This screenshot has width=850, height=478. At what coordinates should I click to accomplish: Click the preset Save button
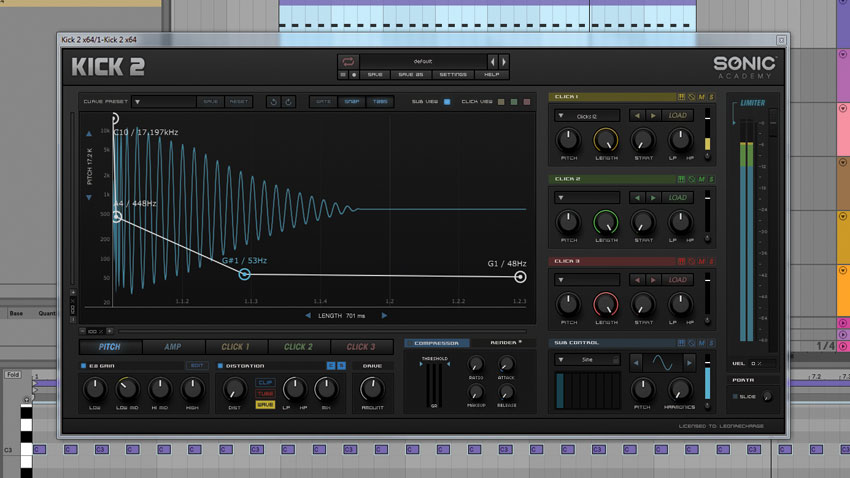click(x=375, y=75)
